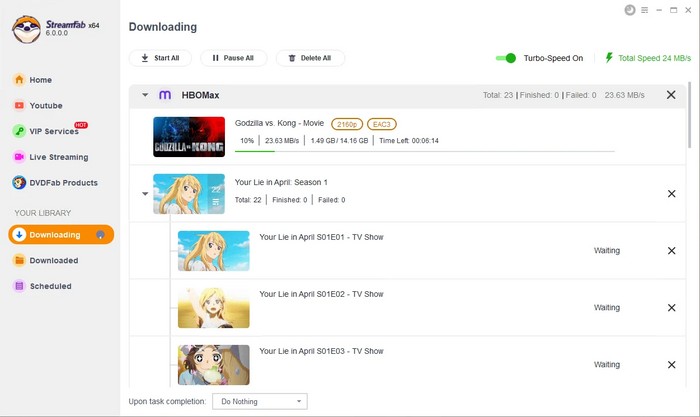Viewport: 700px width, 417px height.
Task: Click the green lightning total speed icon
Action: coord(609,58)
